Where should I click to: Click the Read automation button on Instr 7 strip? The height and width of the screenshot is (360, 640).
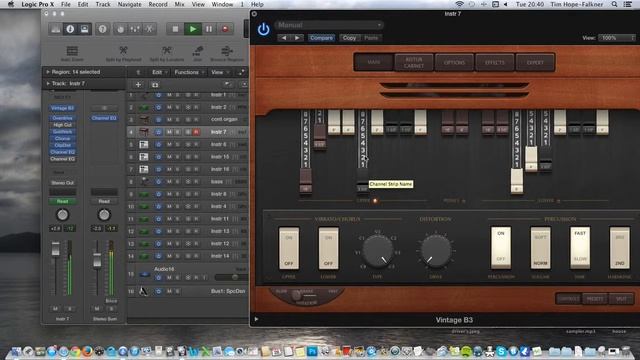point(62,201)
